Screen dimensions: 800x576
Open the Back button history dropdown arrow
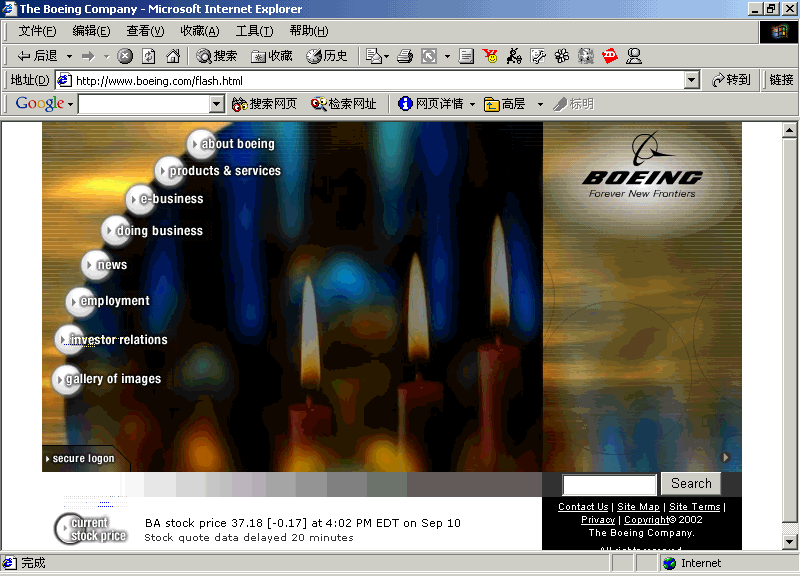point(69,56)
